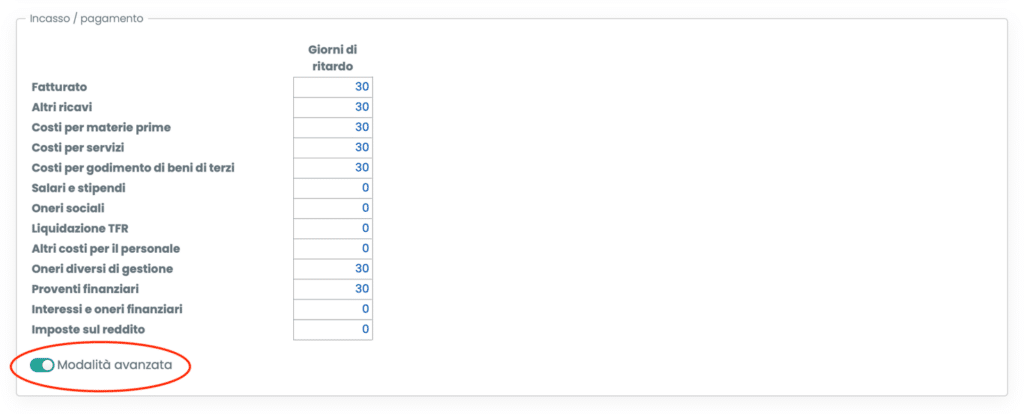
Task: Click Altri costi per il personale field
Action: pos(332,248)
